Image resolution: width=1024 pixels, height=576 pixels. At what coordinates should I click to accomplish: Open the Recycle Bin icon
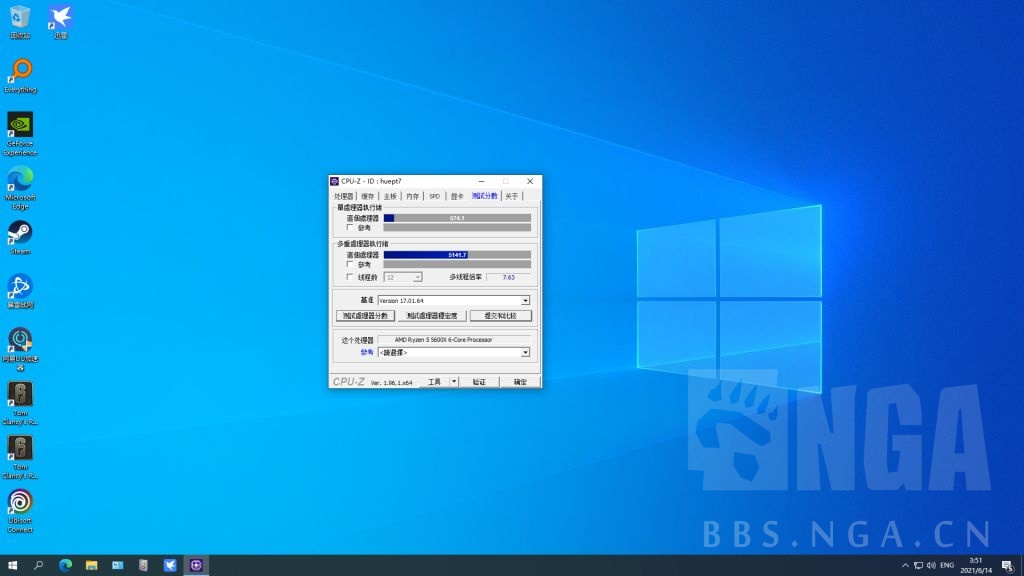click(x=20, y=17)
